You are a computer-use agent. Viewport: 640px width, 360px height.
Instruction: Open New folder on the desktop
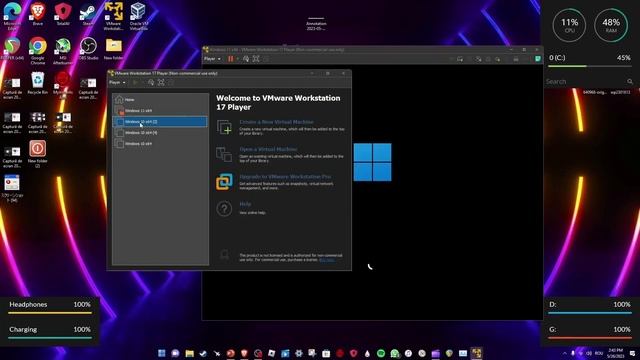pos(113,49)
